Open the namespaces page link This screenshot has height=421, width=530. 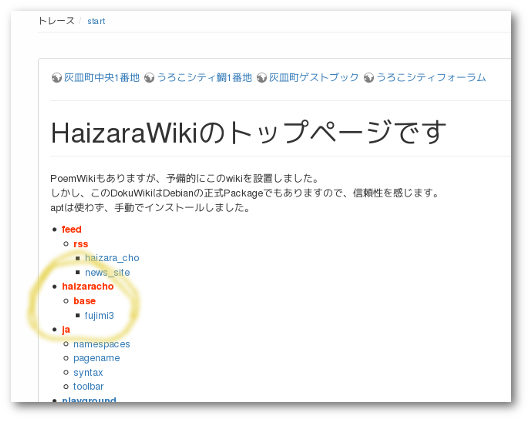point(102,344)
